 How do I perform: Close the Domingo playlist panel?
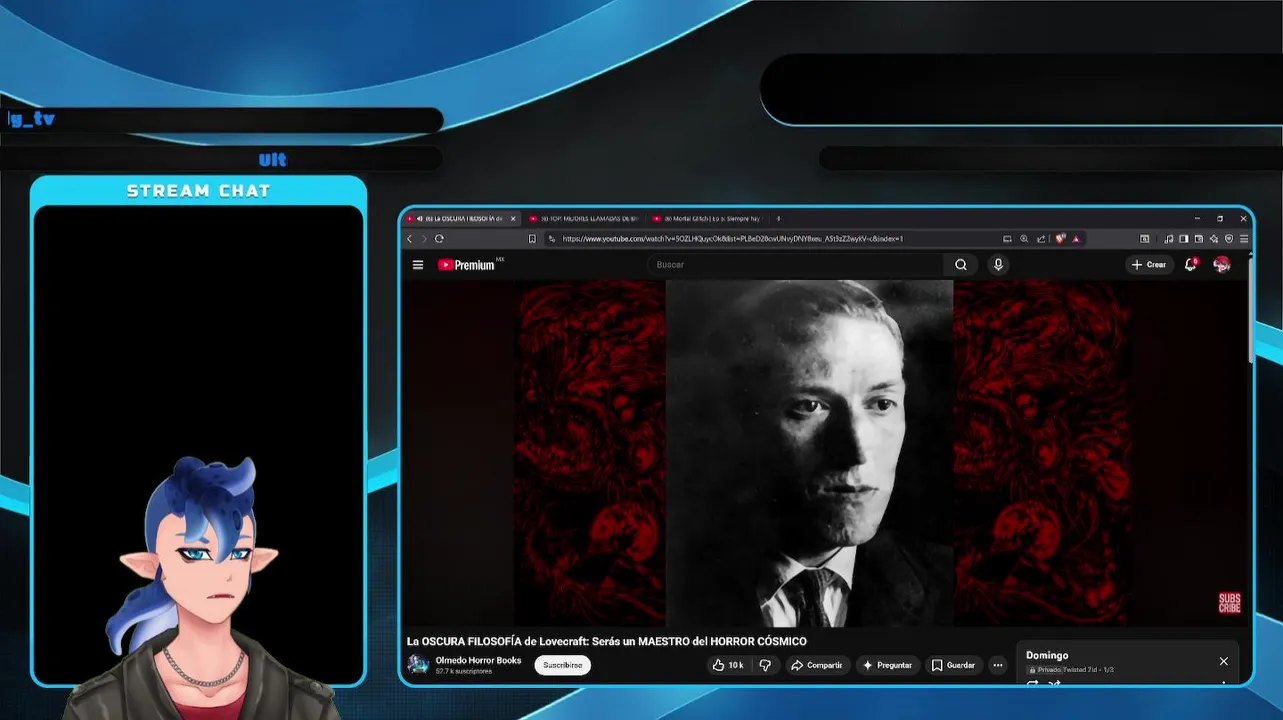click(1223, 661)
